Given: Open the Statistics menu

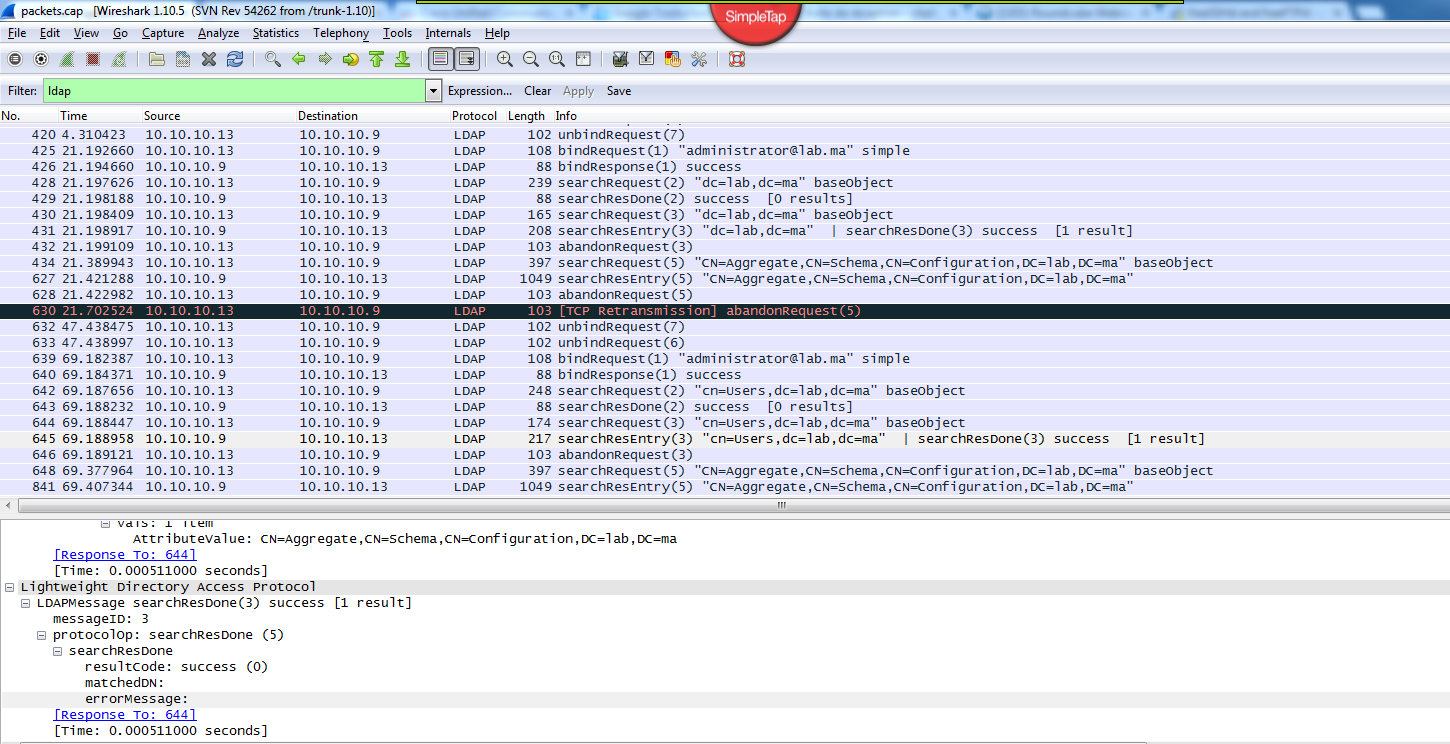Looking at the screenshot, I should coord(275,33).
